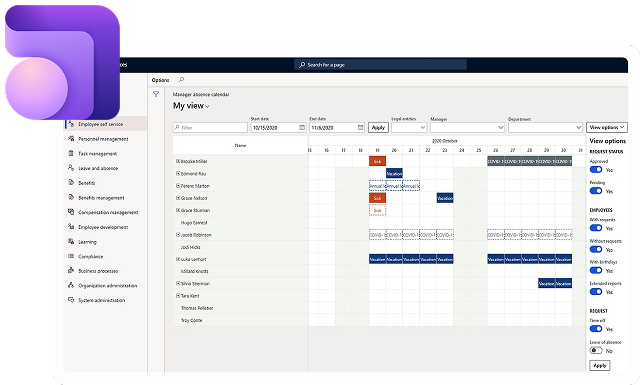Toggle employees With requests switch

click(596, 228)
